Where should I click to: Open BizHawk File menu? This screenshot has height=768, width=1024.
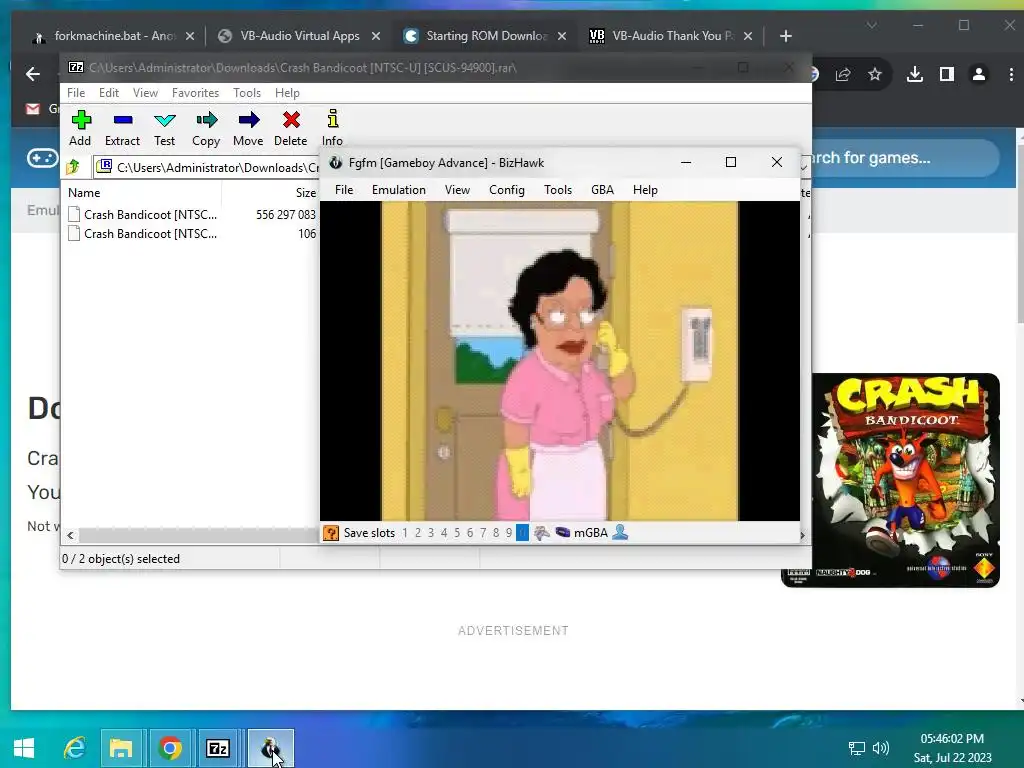pos(344,190)
